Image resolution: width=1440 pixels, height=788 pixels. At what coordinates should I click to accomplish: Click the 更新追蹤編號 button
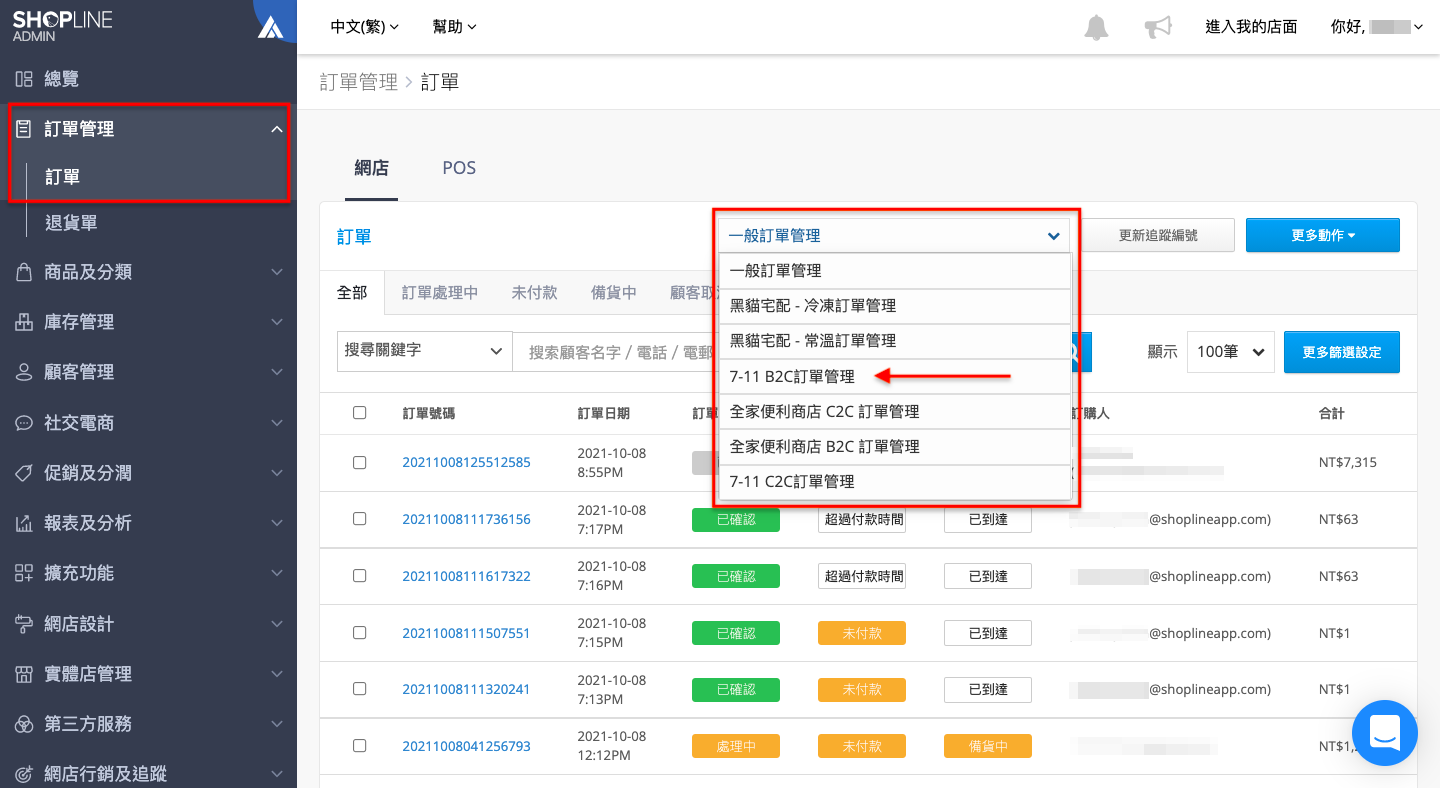pyautogui.click(x=1158, y=236)
